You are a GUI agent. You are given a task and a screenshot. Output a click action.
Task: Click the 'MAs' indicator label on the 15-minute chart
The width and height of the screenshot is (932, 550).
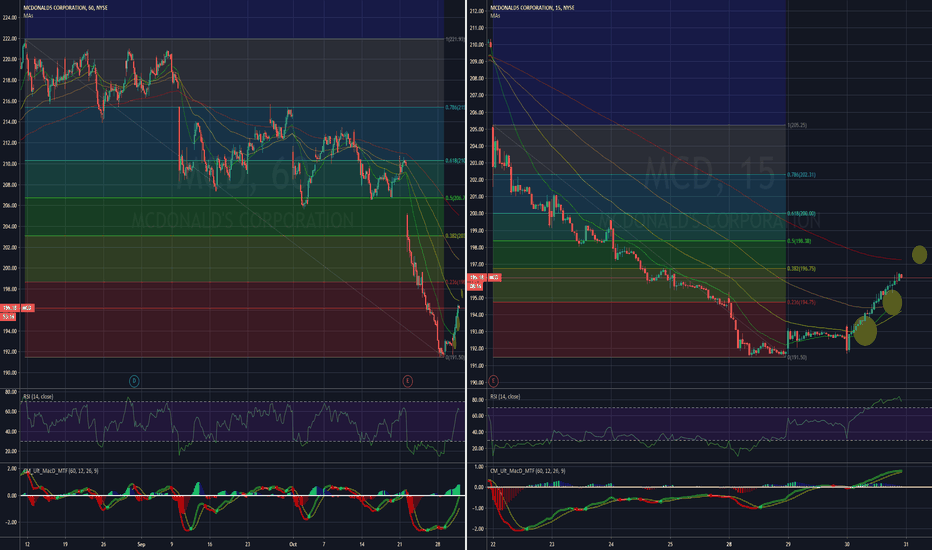click(x=495, y=16)
